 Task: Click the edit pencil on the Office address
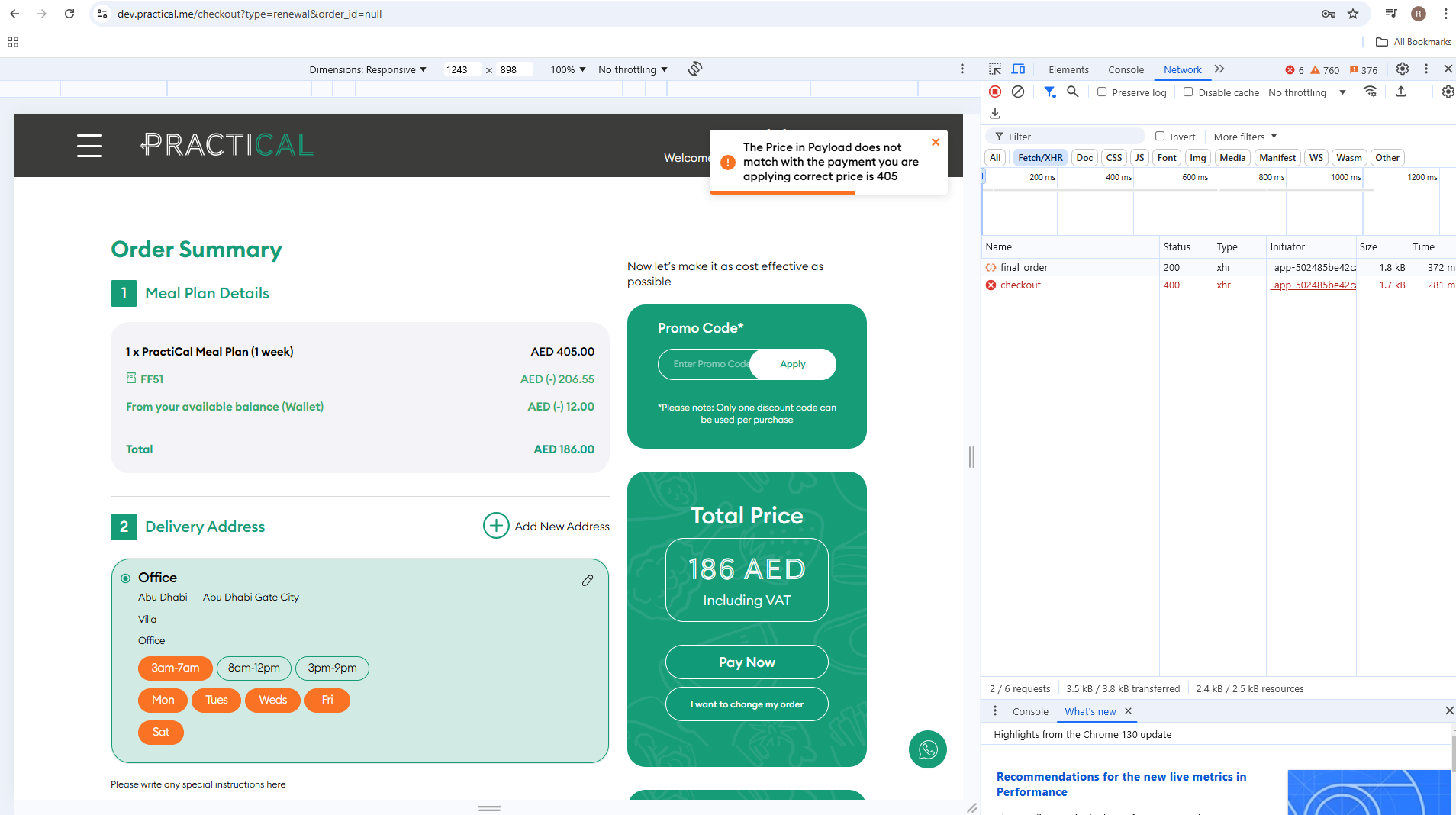point(587,581)
